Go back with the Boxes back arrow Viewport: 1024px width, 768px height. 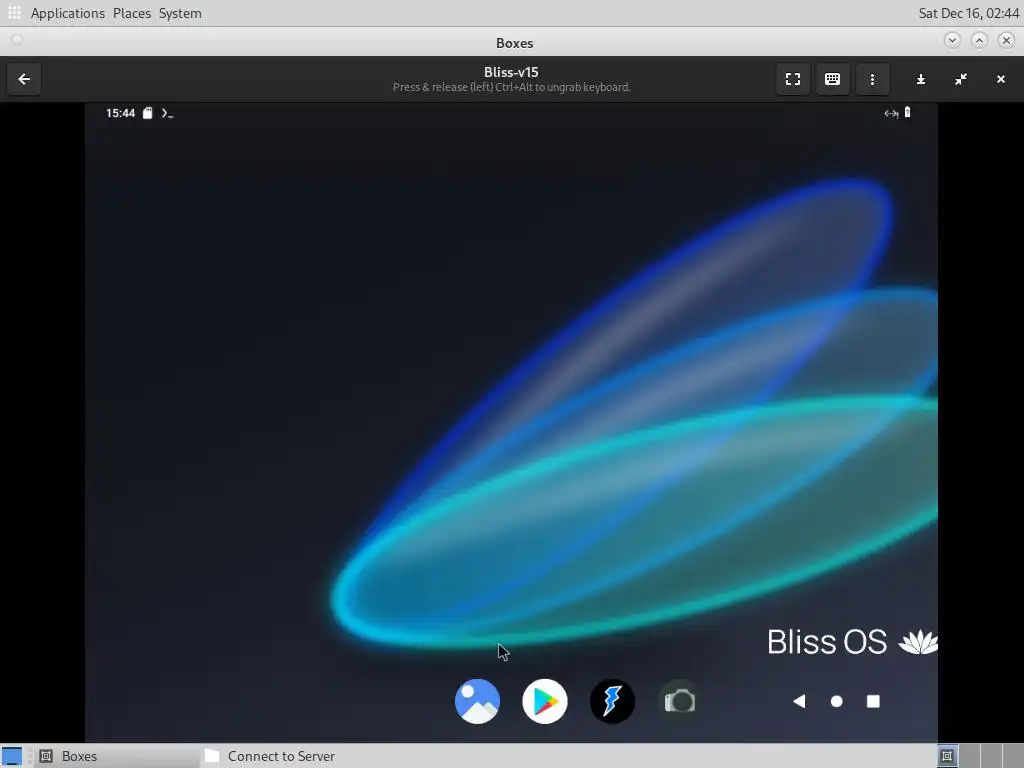click(24, 79)
